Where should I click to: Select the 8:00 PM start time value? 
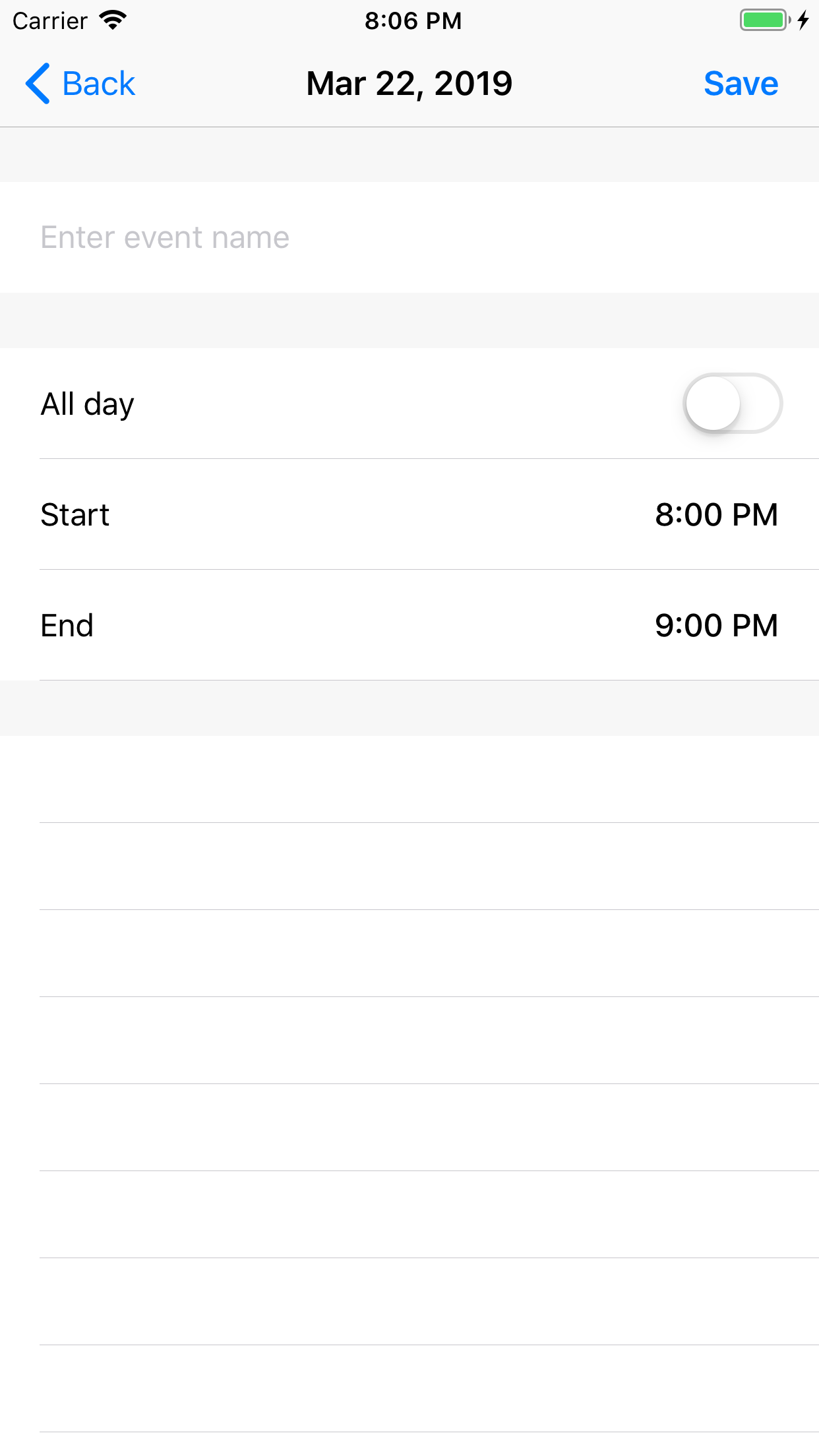(x=716, y=514)
